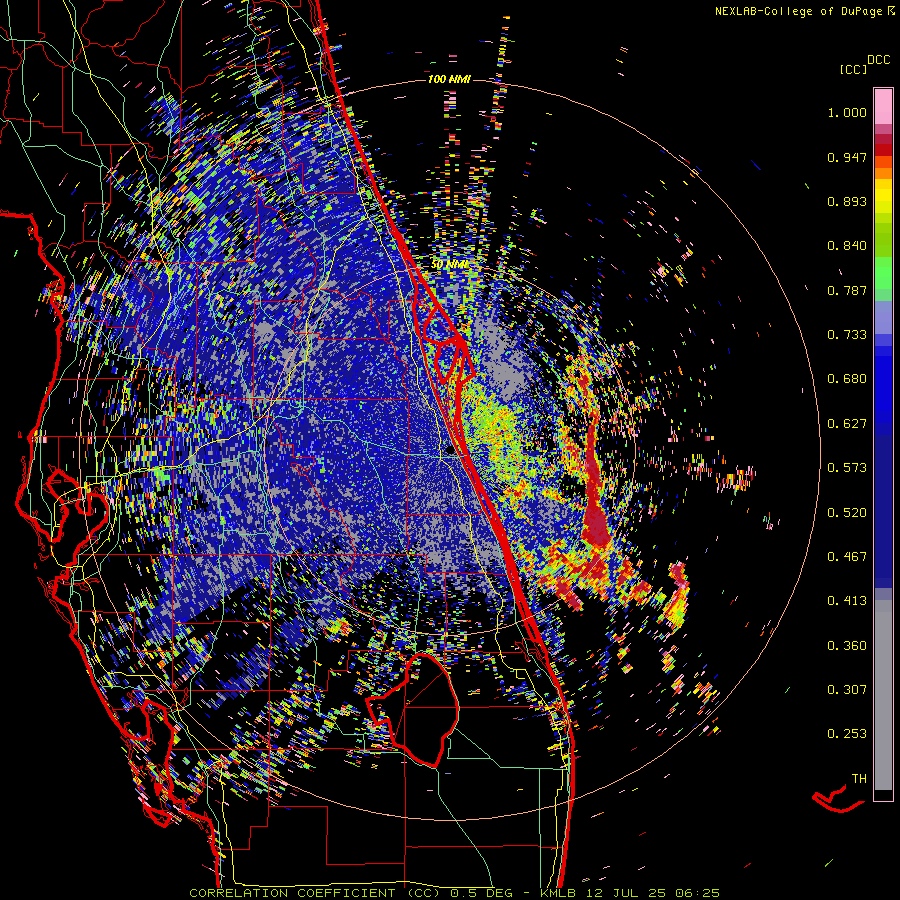Image resolution: width=900 pixels, height=900 pixels.
Task: Select the bright green segment of the color bar
Action: (883, 273)
